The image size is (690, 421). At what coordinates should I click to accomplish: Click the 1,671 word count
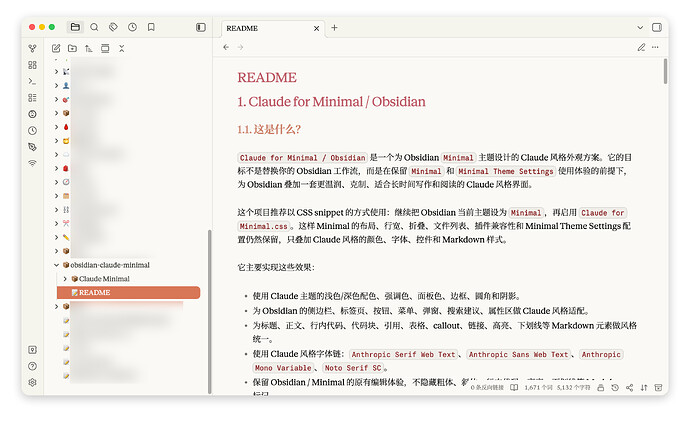538,388
